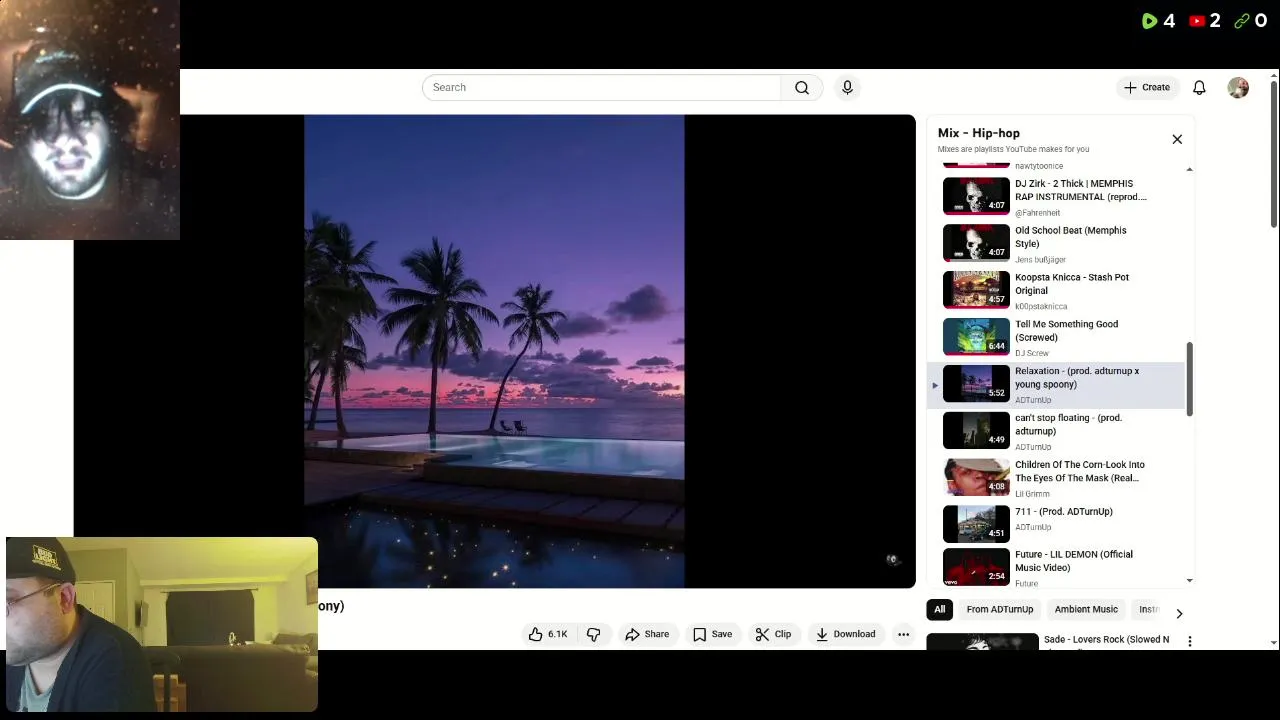Play Old School Beat (Memphis Style)

pos(1058,244)
